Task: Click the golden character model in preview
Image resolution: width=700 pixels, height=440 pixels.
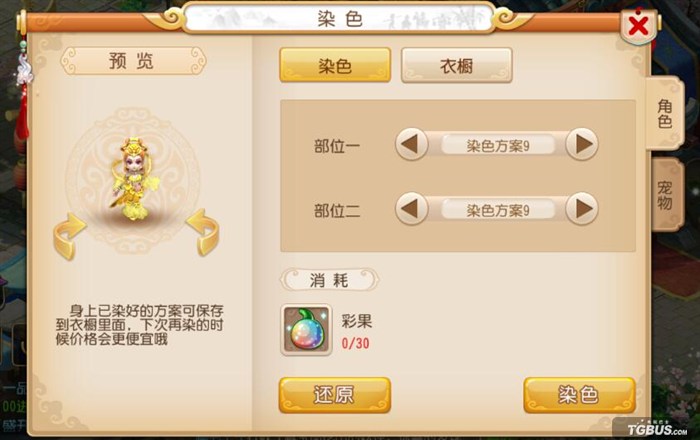Action: tap(133, 179)
